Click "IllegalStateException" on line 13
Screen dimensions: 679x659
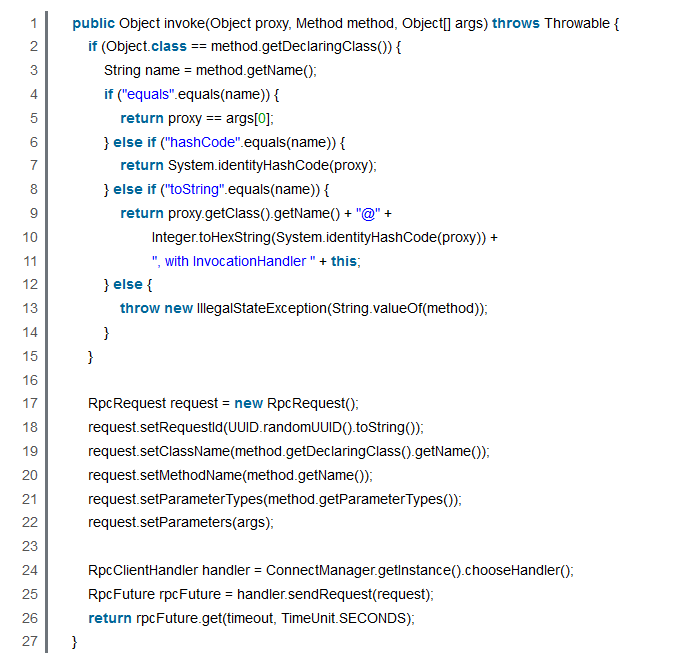tap(262, 308)
